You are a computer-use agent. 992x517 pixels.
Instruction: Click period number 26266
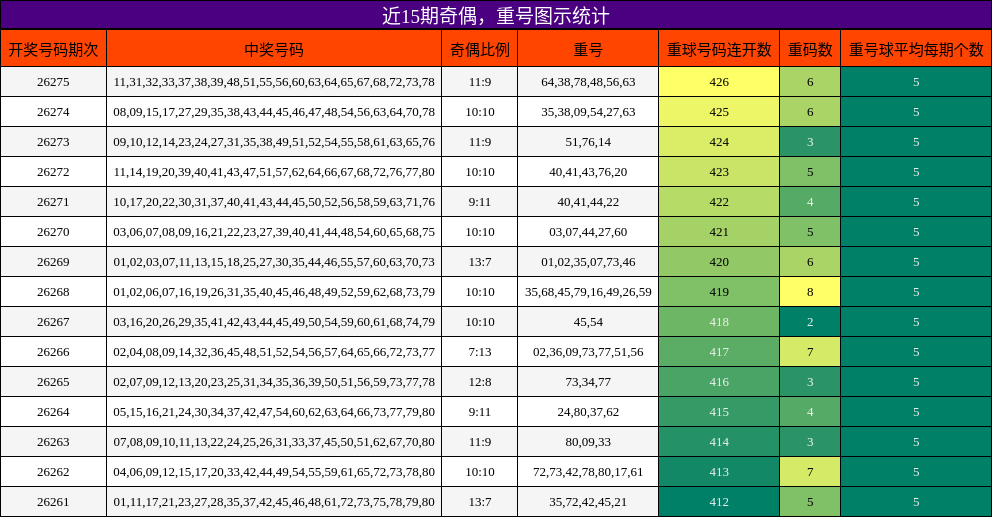(x=53, y=352)
